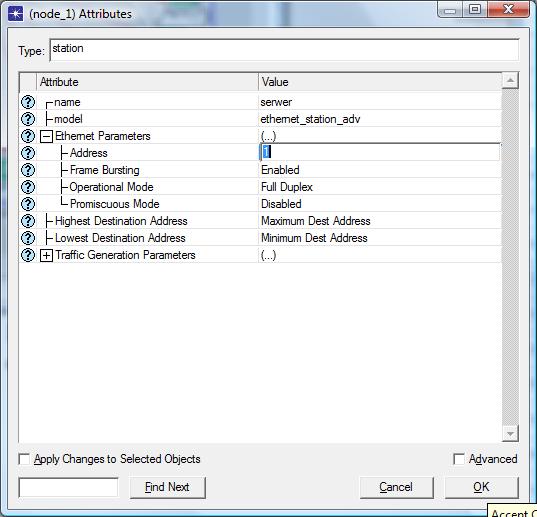
Task: Show help for Operational Mode
Action: point(28,187)
